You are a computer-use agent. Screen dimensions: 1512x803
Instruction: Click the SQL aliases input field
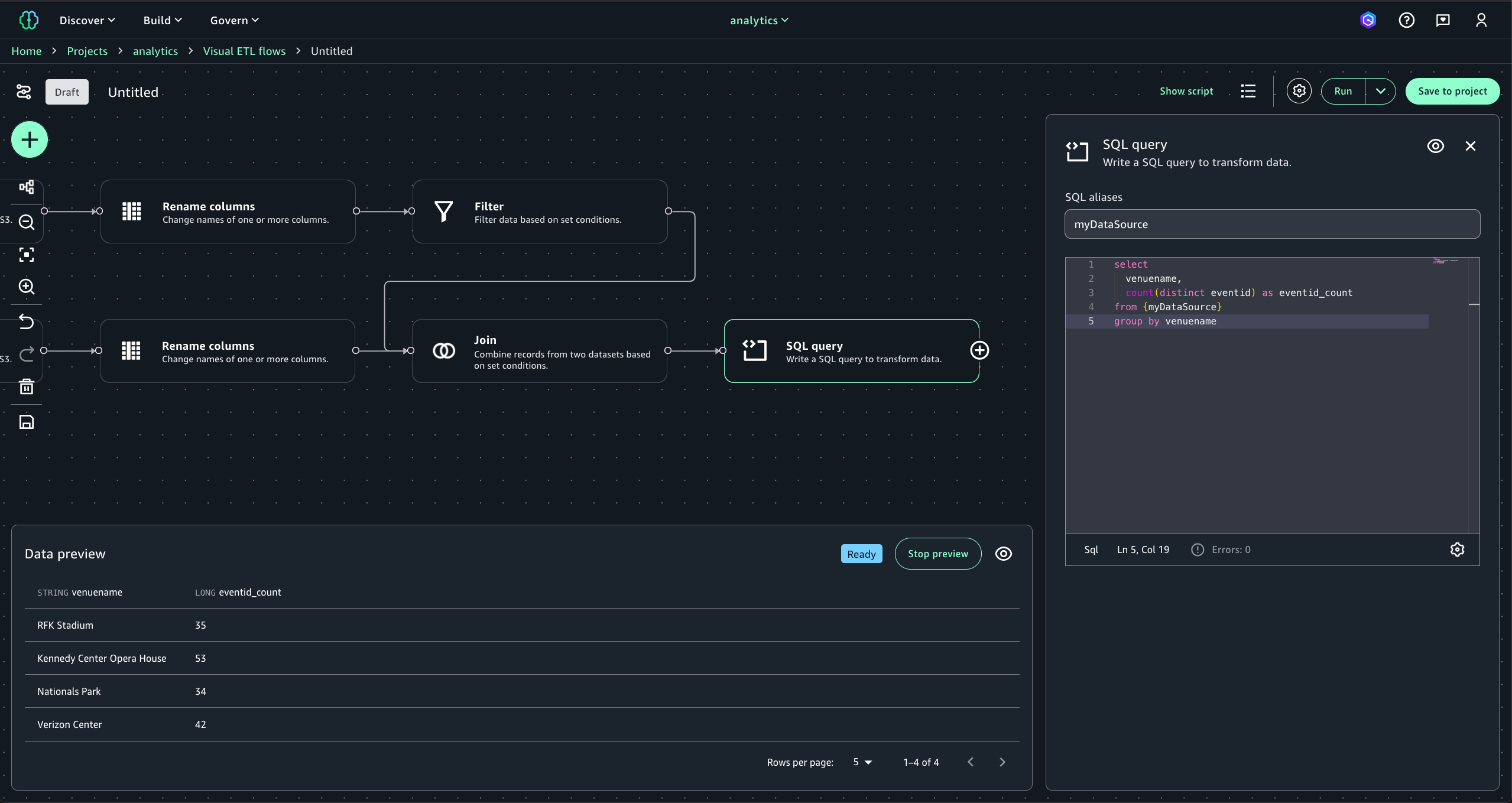coord(1272,224)
